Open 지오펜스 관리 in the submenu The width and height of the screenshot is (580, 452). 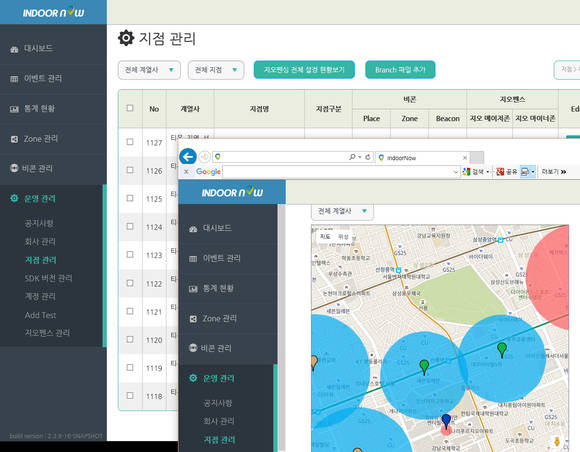[x=47, y=333]
